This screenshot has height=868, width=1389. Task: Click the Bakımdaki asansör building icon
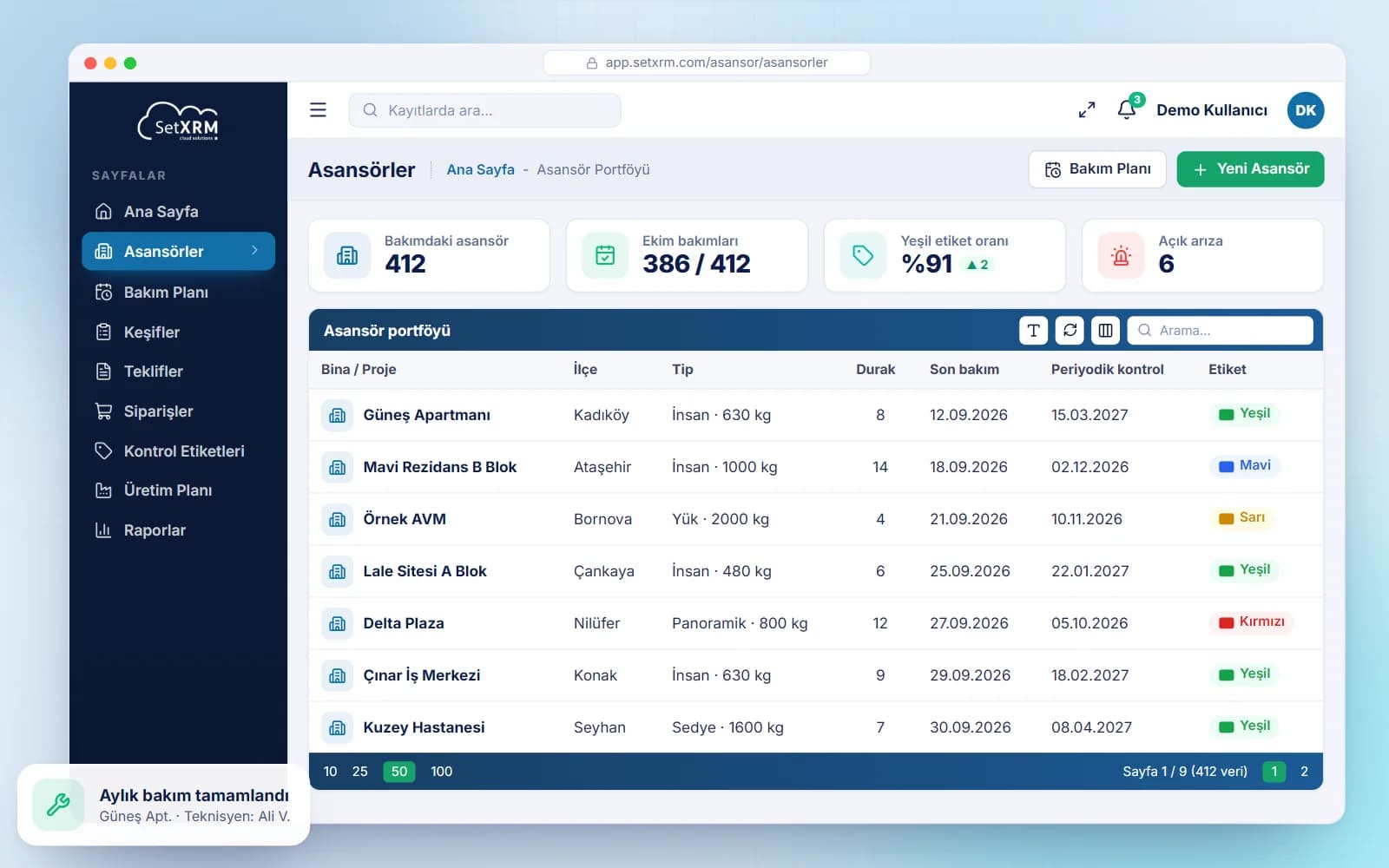347,255
